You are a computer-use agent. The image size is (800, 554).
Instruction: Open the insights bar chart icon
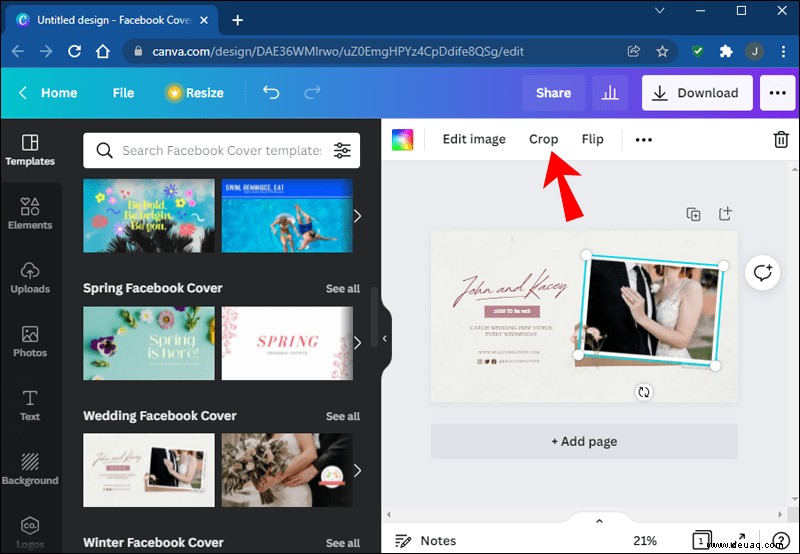(610, 93)
